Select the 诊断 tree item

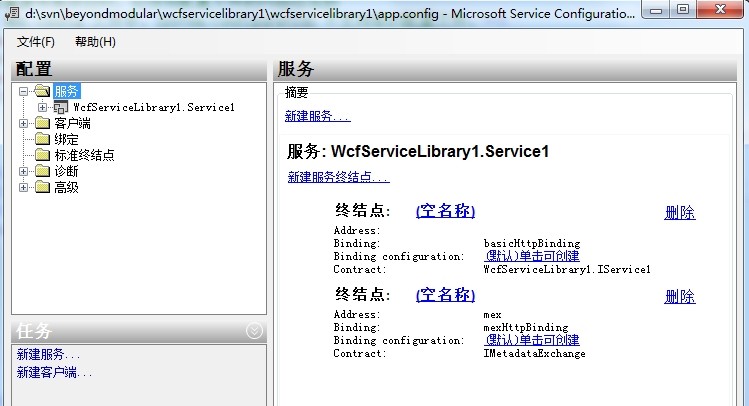(x=66, y=171)
